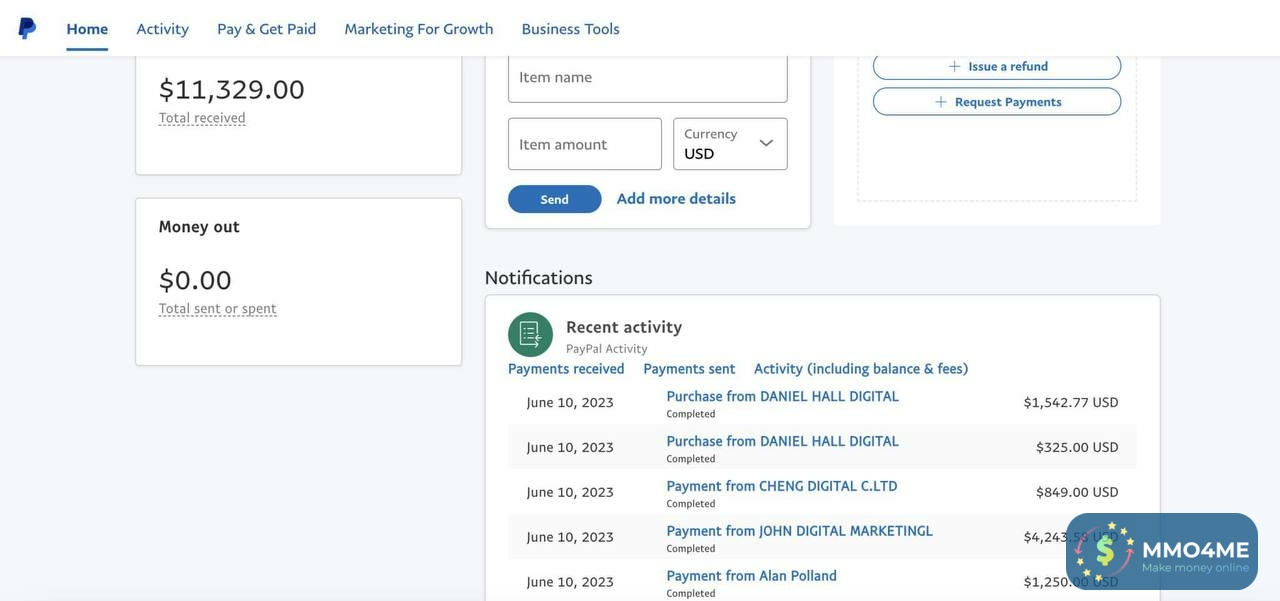1280x601 pixels.
Task: Click the Recent activity green icon
Action: (x=530, y=335)
